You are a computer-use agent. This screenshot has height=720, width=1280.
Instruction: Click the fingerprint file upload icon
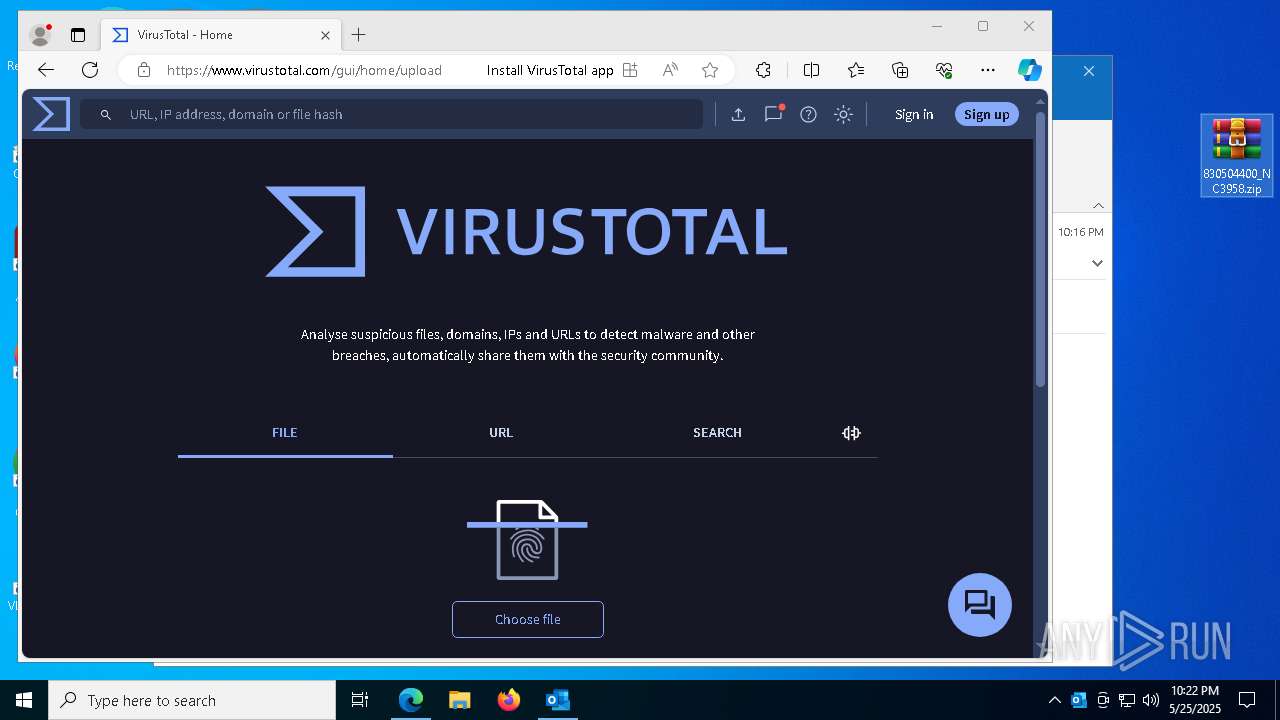[527, 539]
